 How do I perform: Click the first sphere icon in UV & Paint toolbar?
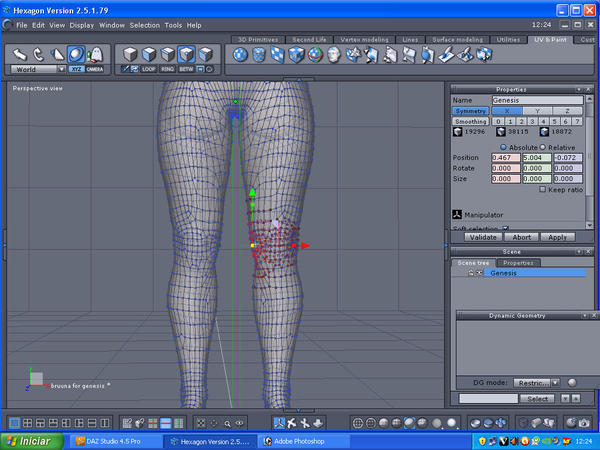pyautogui.click(x=239, y=53)
